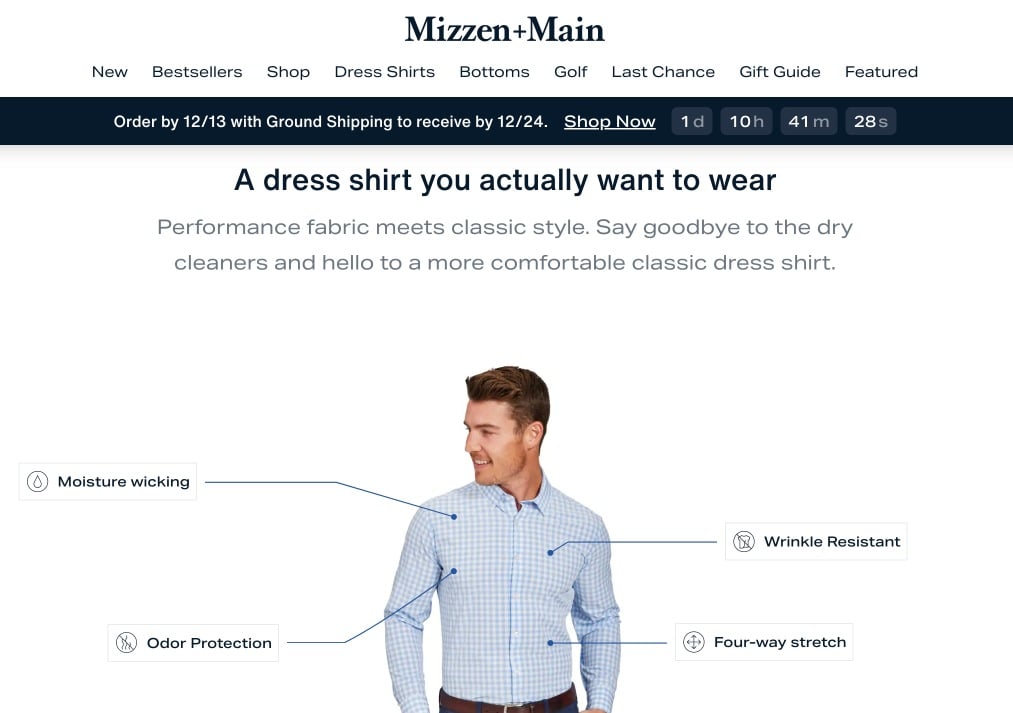Click the Moisture wicking water drop icon
Screen dimensions: 1013x713
[37, 482]
